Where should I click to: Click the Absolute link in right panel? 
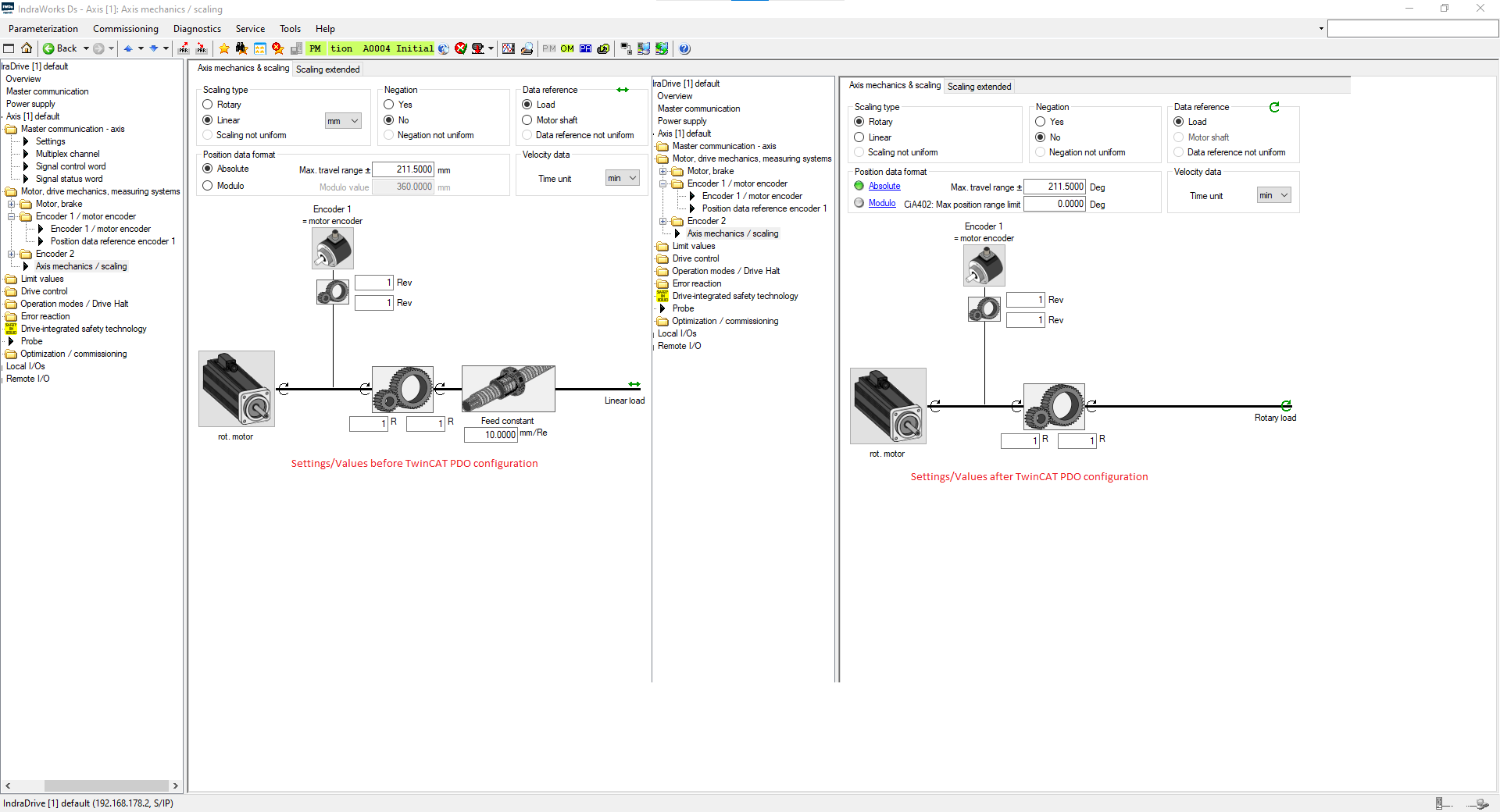click(884, 186)
